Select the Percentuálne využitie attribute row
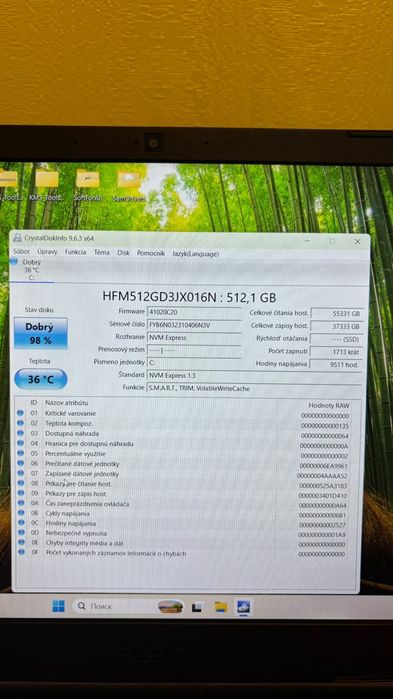This screenshot has width=393, height=699. [x=184, y=454]
